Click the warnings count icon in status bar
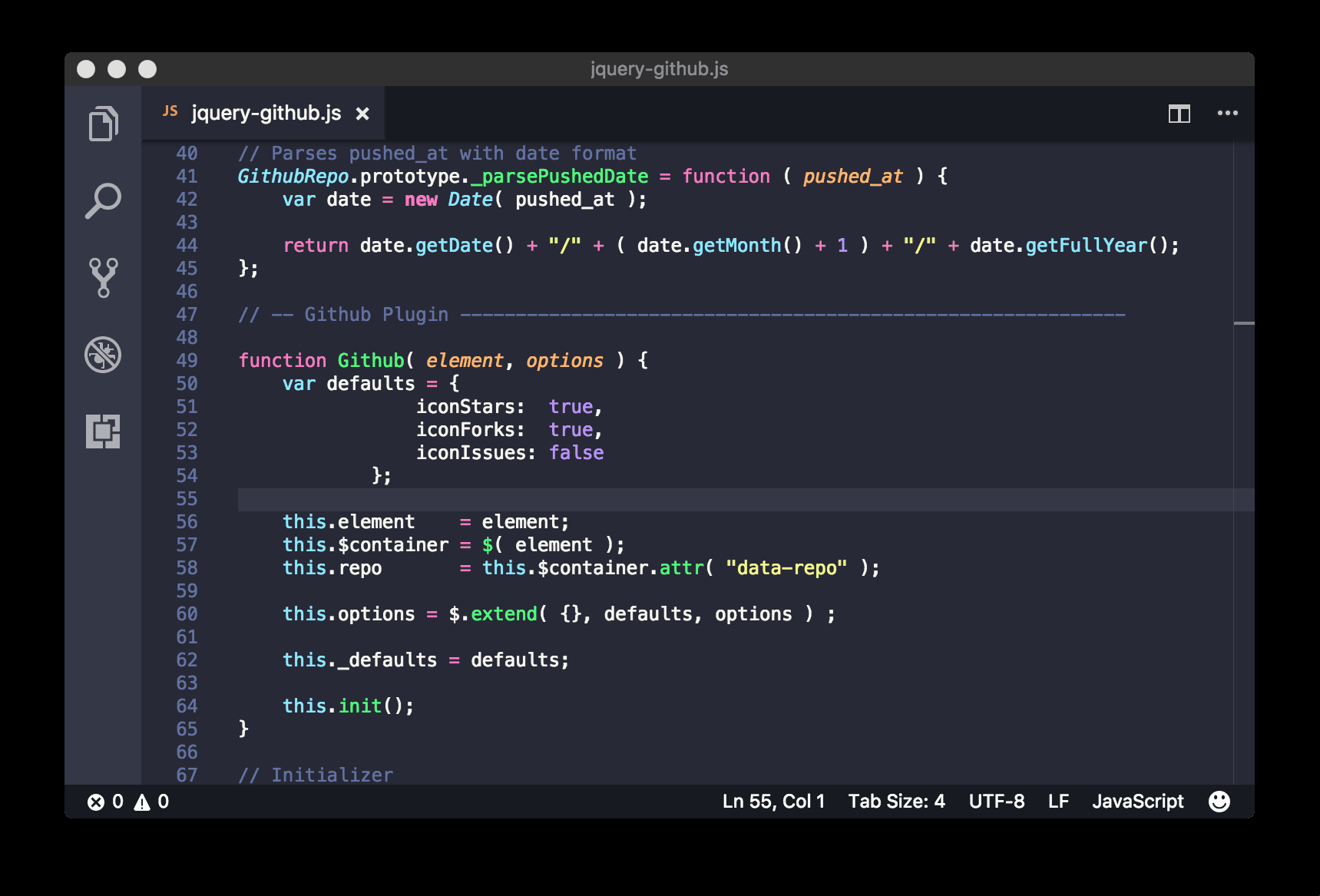 [x=142, y=802]
